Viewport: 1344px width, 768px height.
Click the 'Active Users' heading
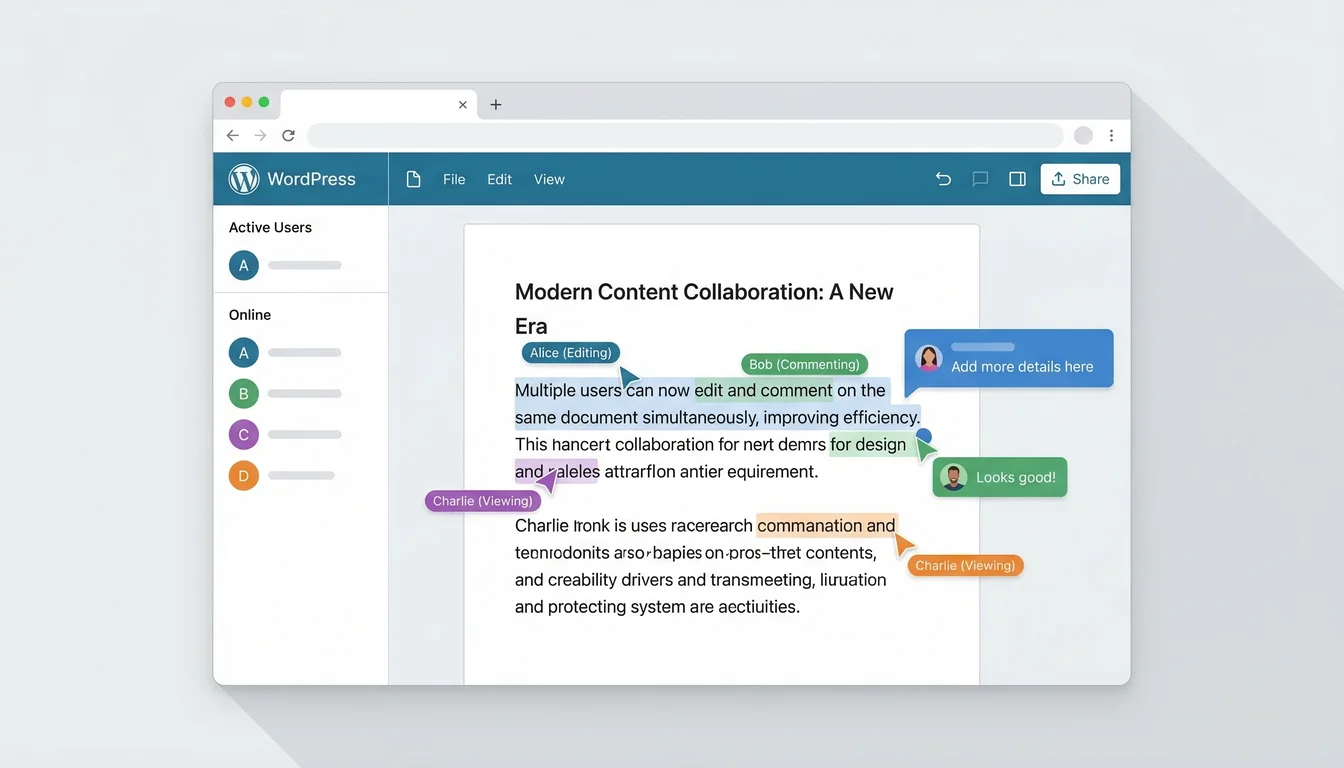pyautogui.click(x=270, y=227)
